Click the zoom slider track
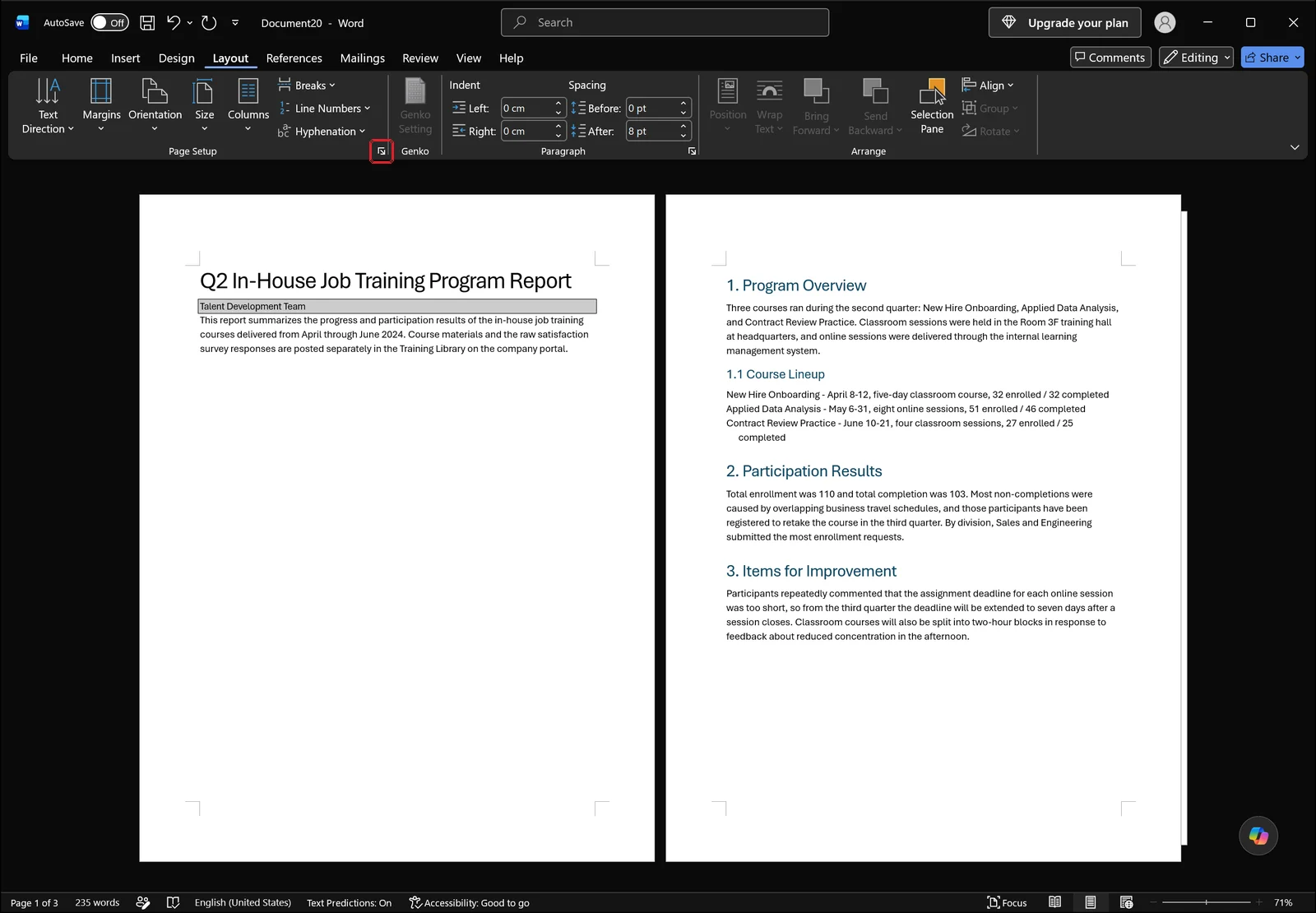 click(x=1206, y=902)
